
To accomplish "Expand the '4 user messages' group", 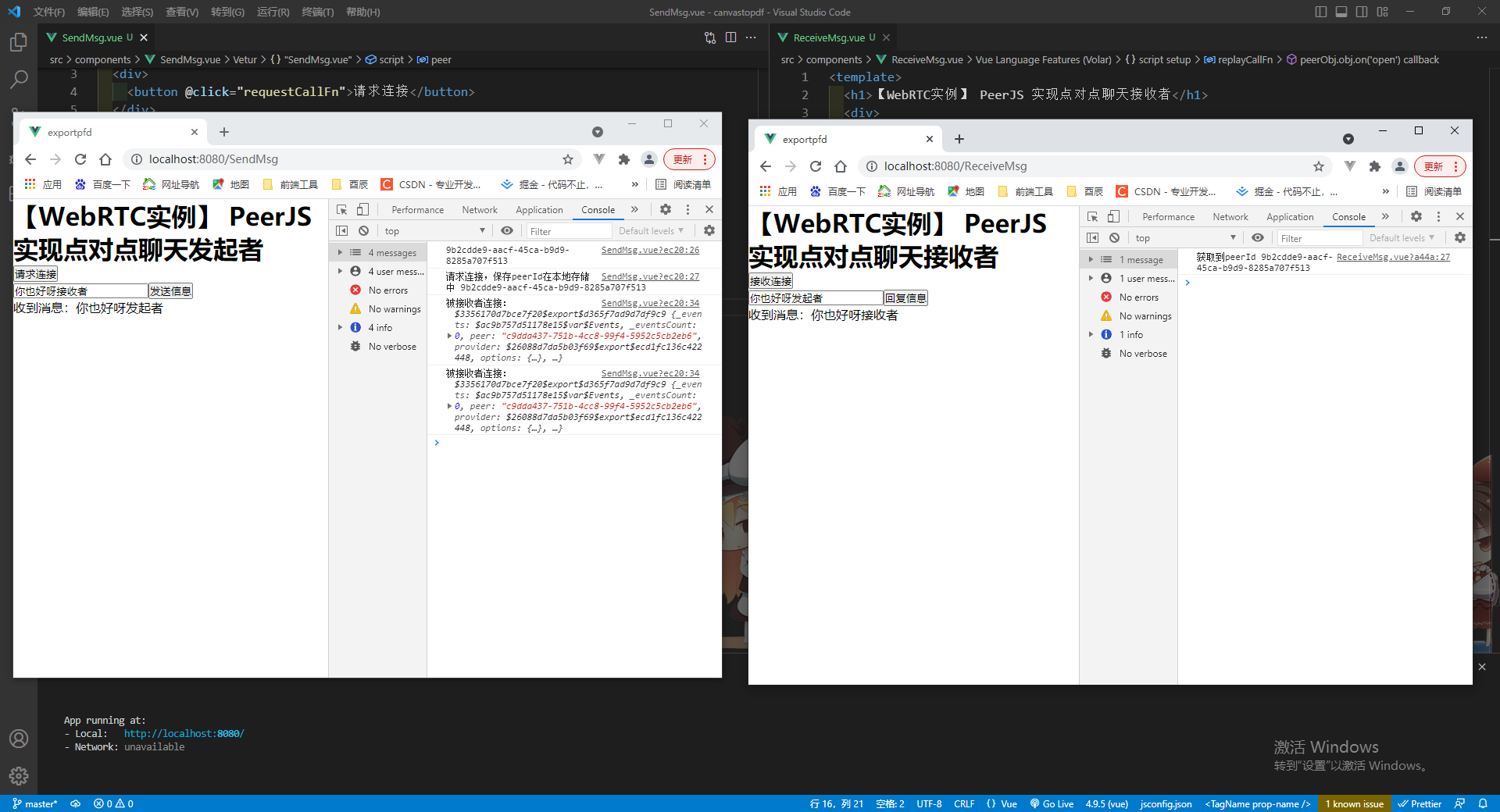I will [340, 272].
